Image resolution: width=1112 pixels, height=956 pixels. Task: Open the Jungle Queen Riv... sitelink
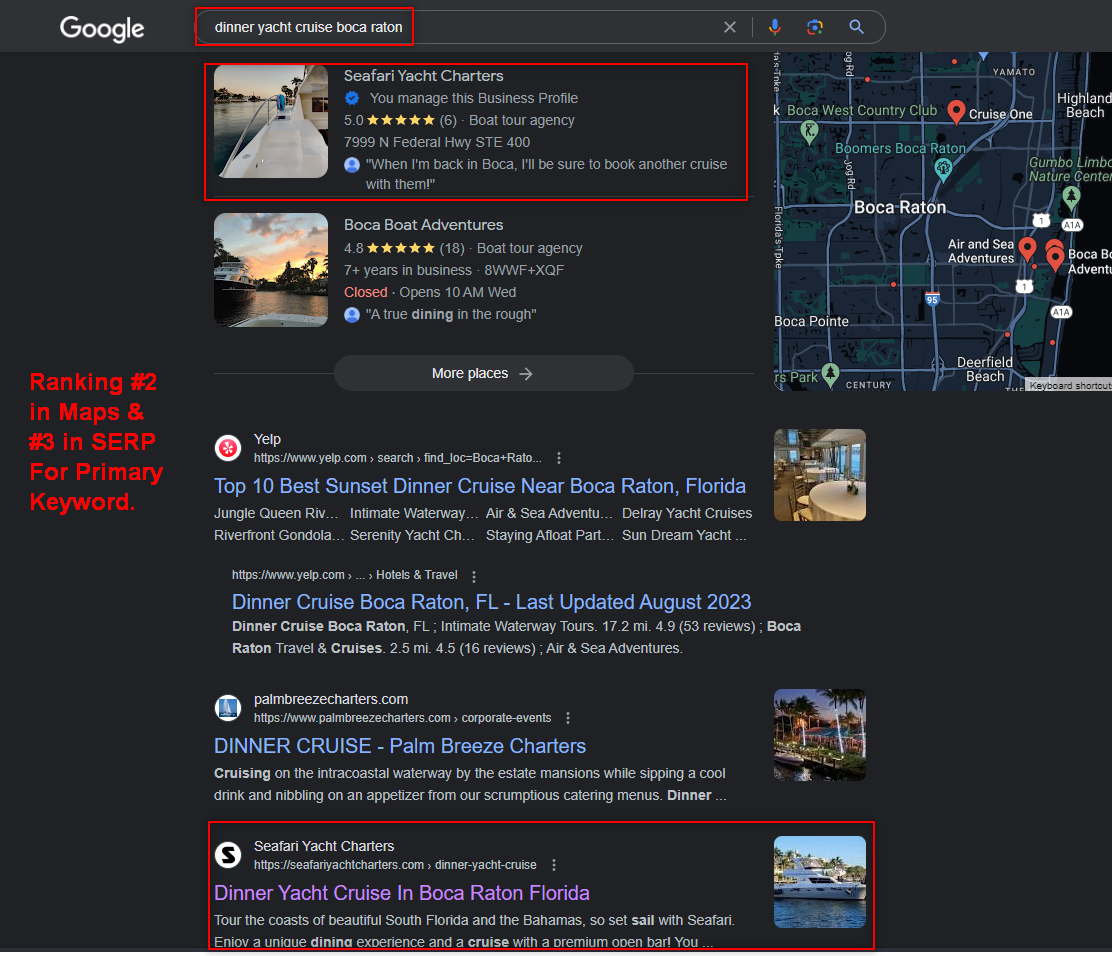point(276,513)
